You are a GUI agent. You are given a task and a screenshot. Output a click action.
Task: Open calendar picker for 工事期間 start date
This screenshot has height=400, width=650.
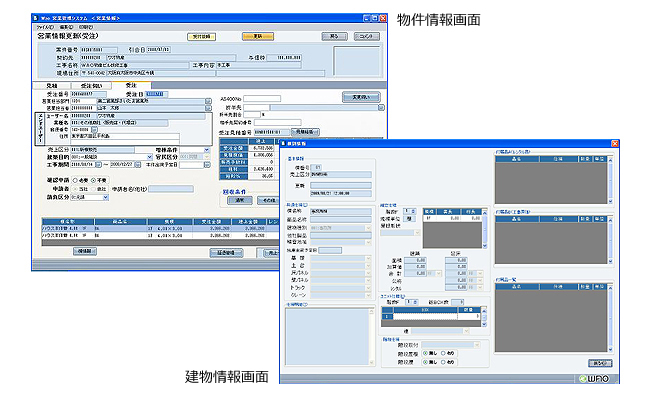pos(95,164)
